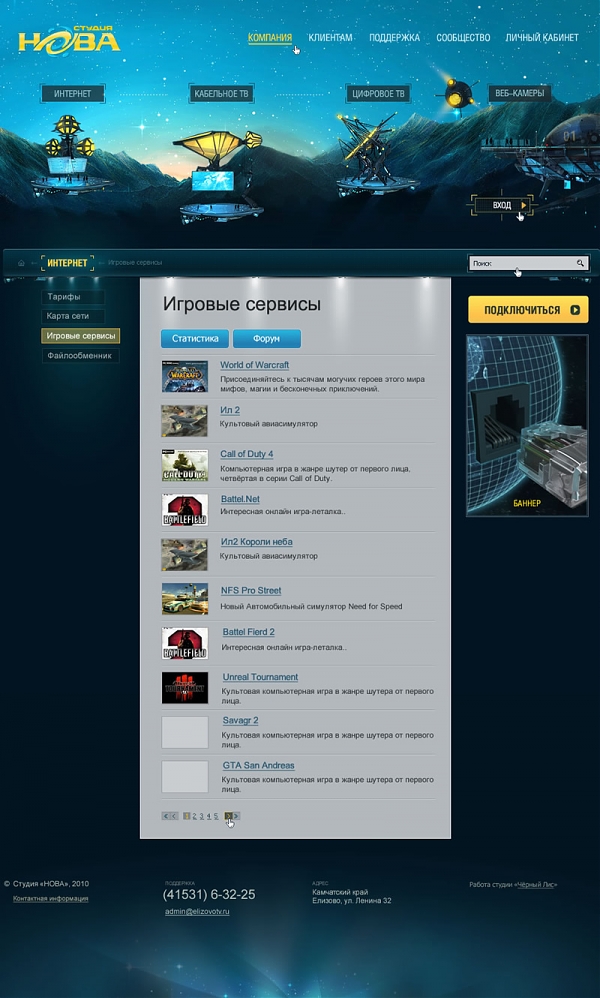Open the Battel.Net game thumbnail

(185, 510)
